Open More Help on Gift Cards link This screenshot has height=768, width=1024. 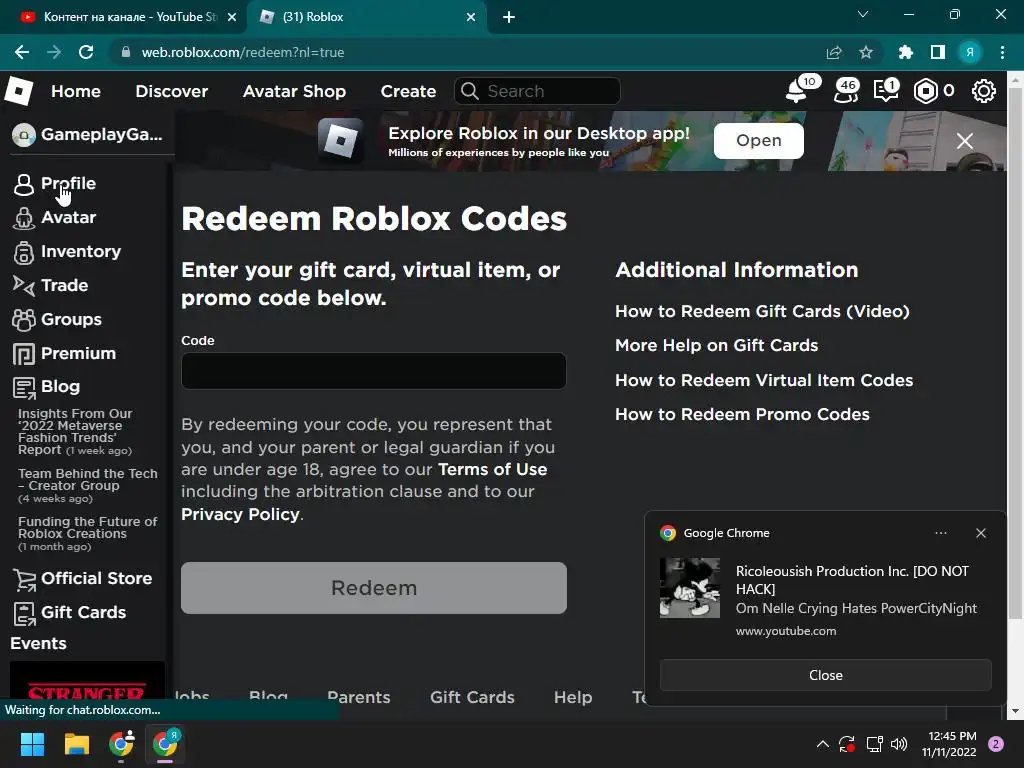pyautogui.click(x=716, y=345)
